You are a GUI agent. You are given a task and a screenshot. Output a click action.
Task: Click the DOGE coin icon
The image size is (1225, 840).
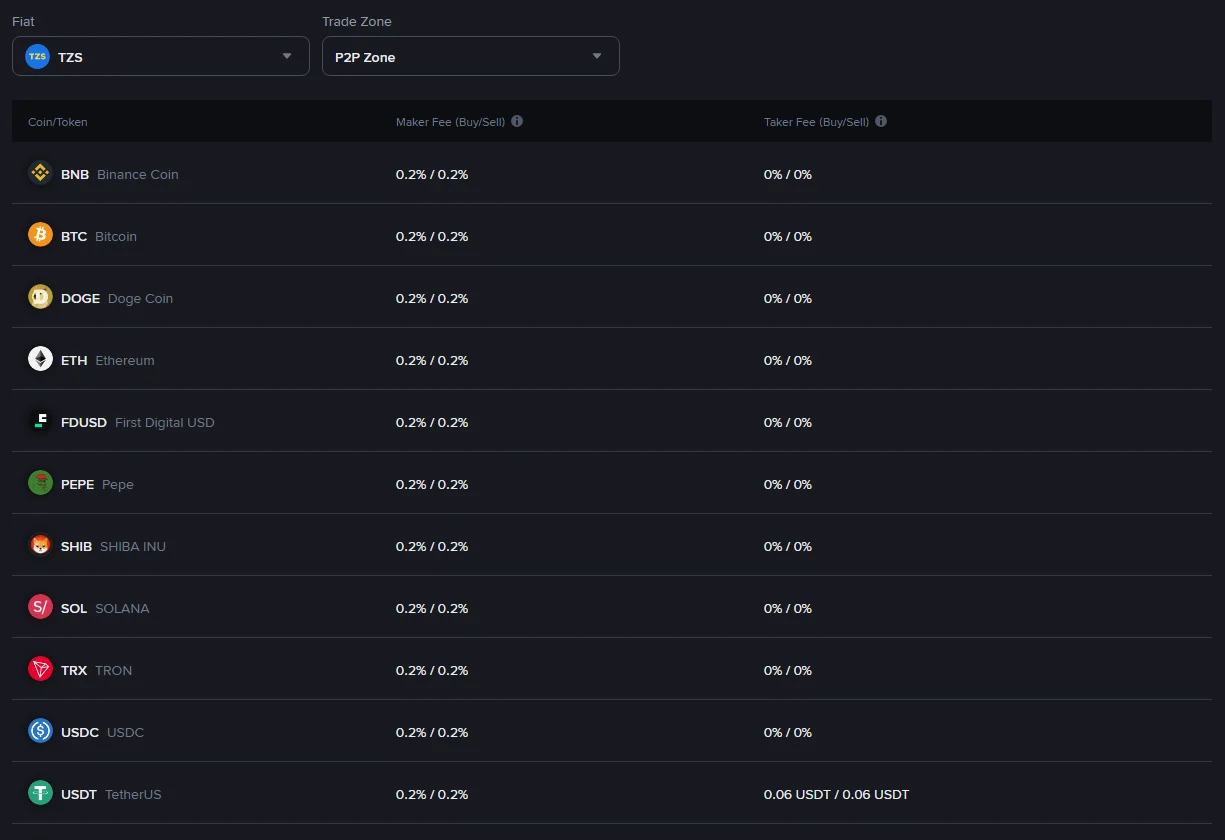point(40,297)
